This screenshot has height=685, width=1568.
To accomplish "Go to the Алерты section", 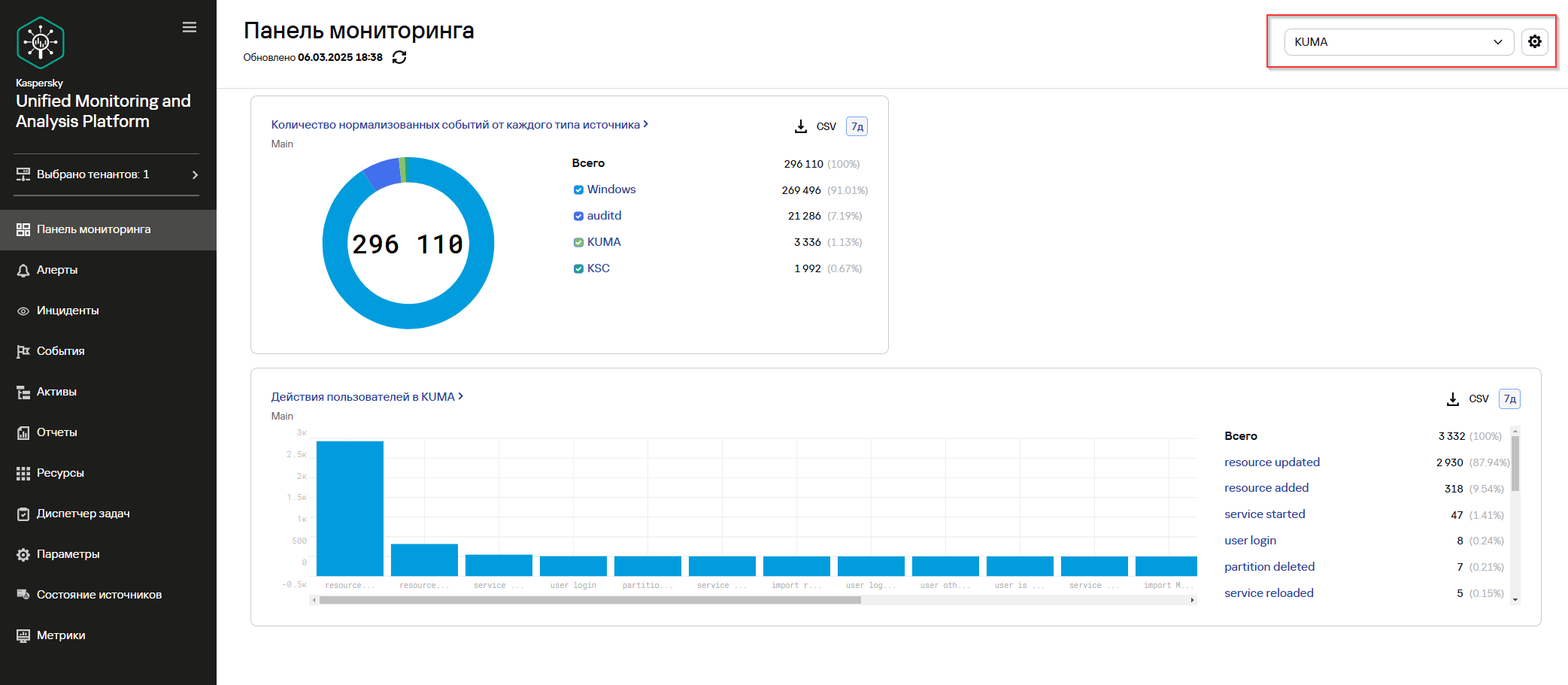I will [x=108, y=270].
